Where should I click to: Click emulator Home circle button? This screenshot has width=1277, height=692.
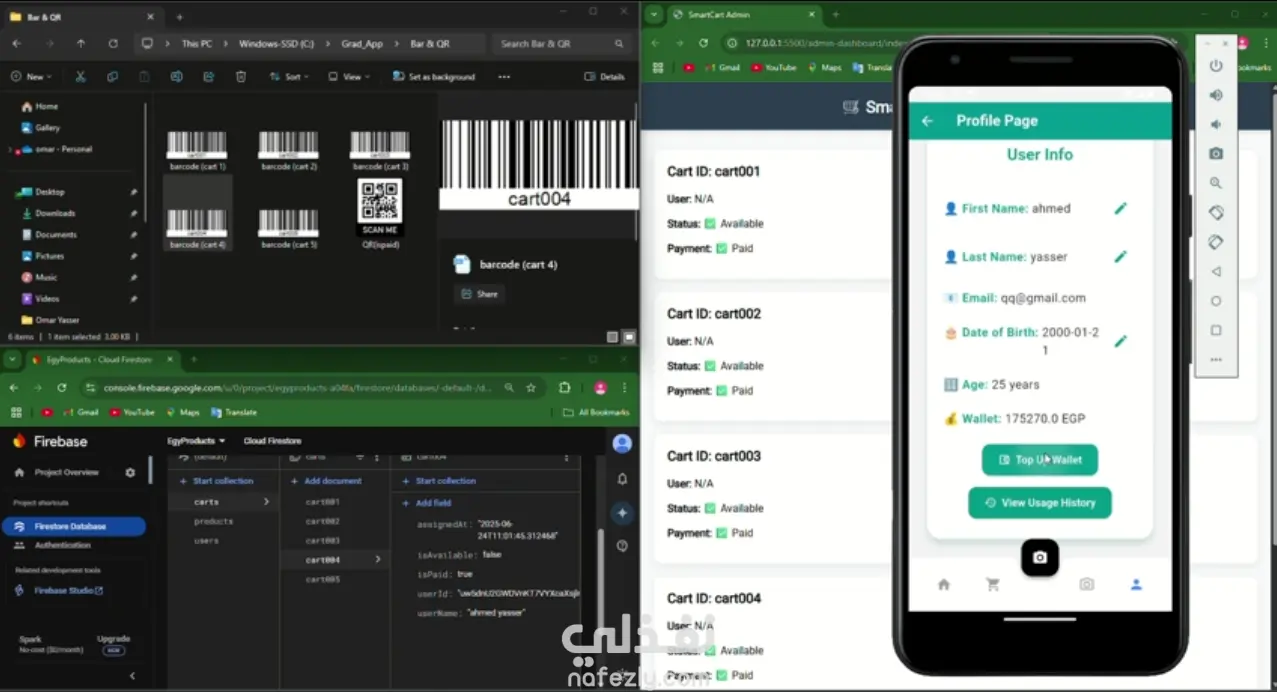(1216, 300)
